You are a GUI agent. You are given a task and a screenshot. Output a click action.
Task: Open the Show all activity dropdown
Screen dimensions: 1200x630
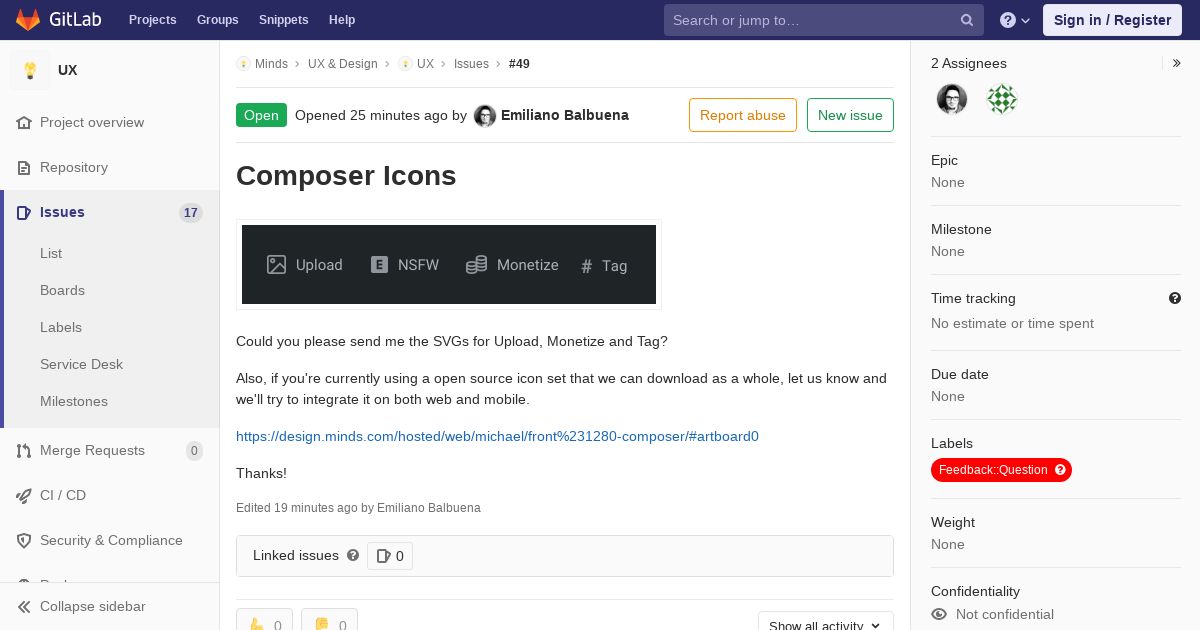coord(826,624)
